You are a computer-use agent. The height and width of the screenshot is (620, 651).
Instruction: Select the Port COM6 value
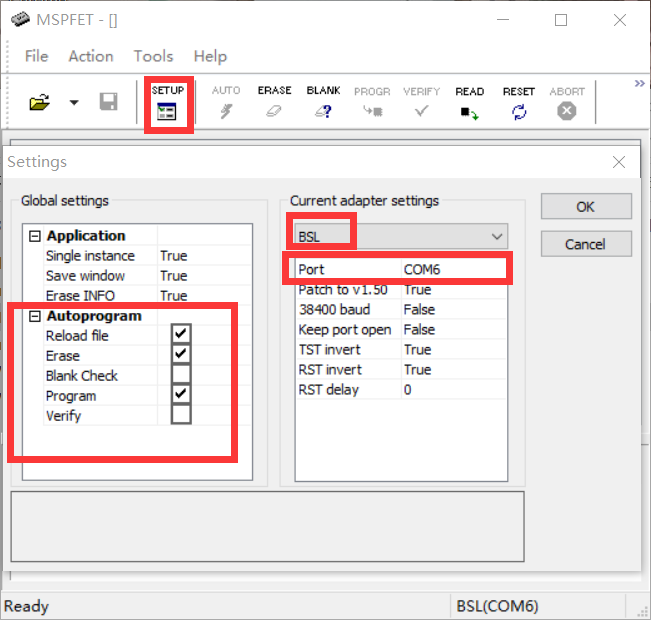point(454,270)
